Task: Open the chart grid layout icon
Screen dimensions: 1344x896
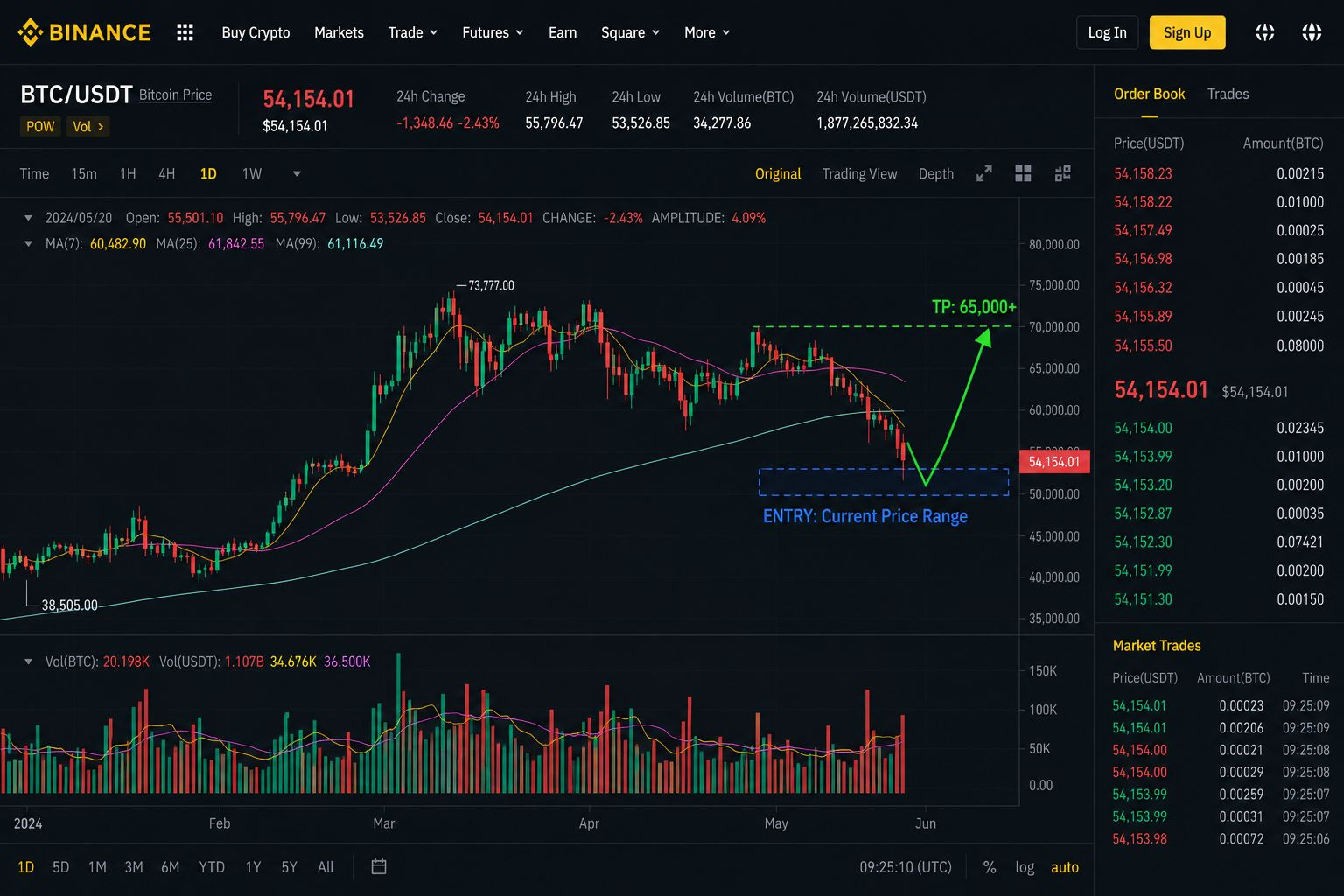Action: [1023, 173]
